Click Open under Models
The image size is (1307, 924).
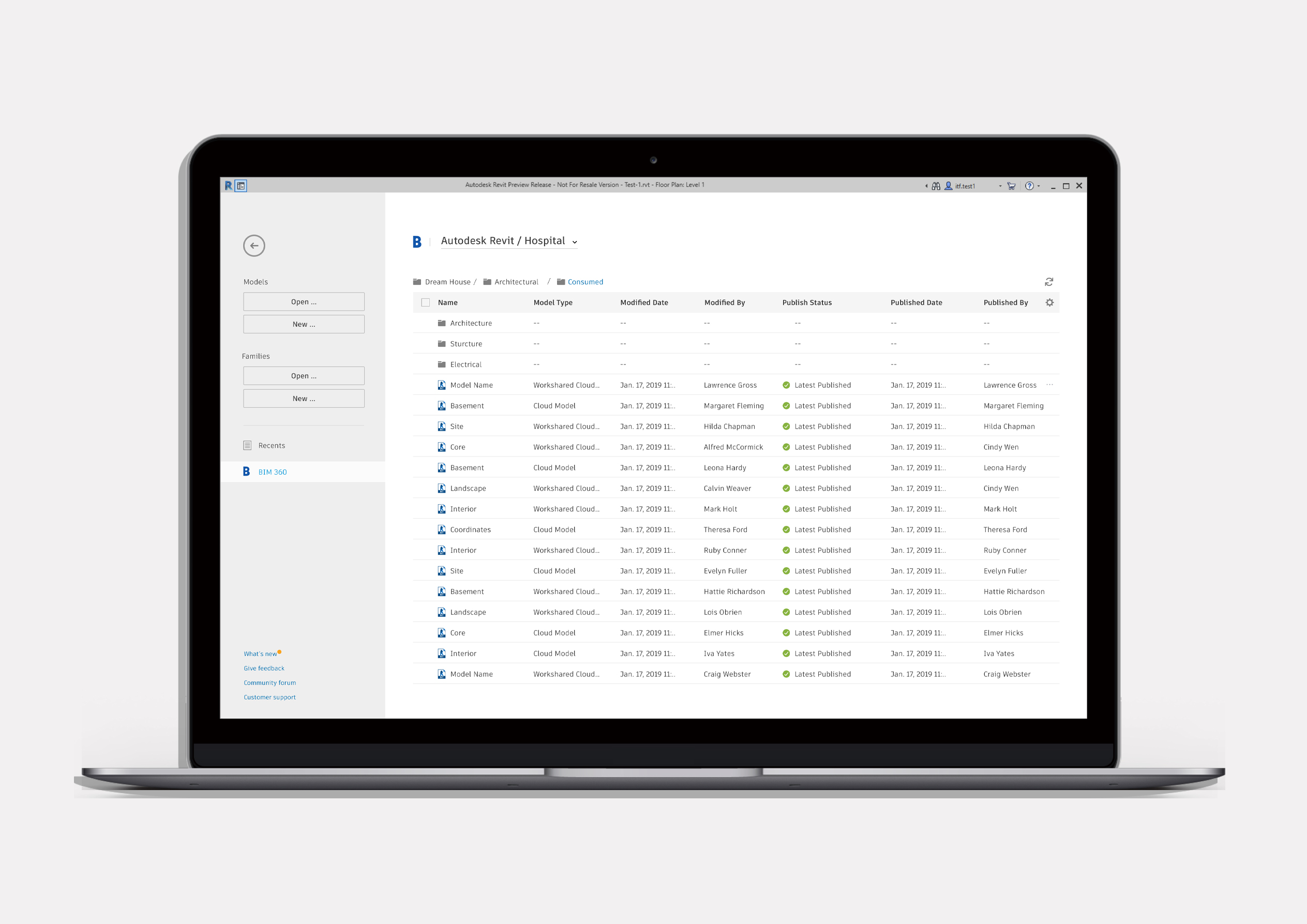tap(304, 301)
